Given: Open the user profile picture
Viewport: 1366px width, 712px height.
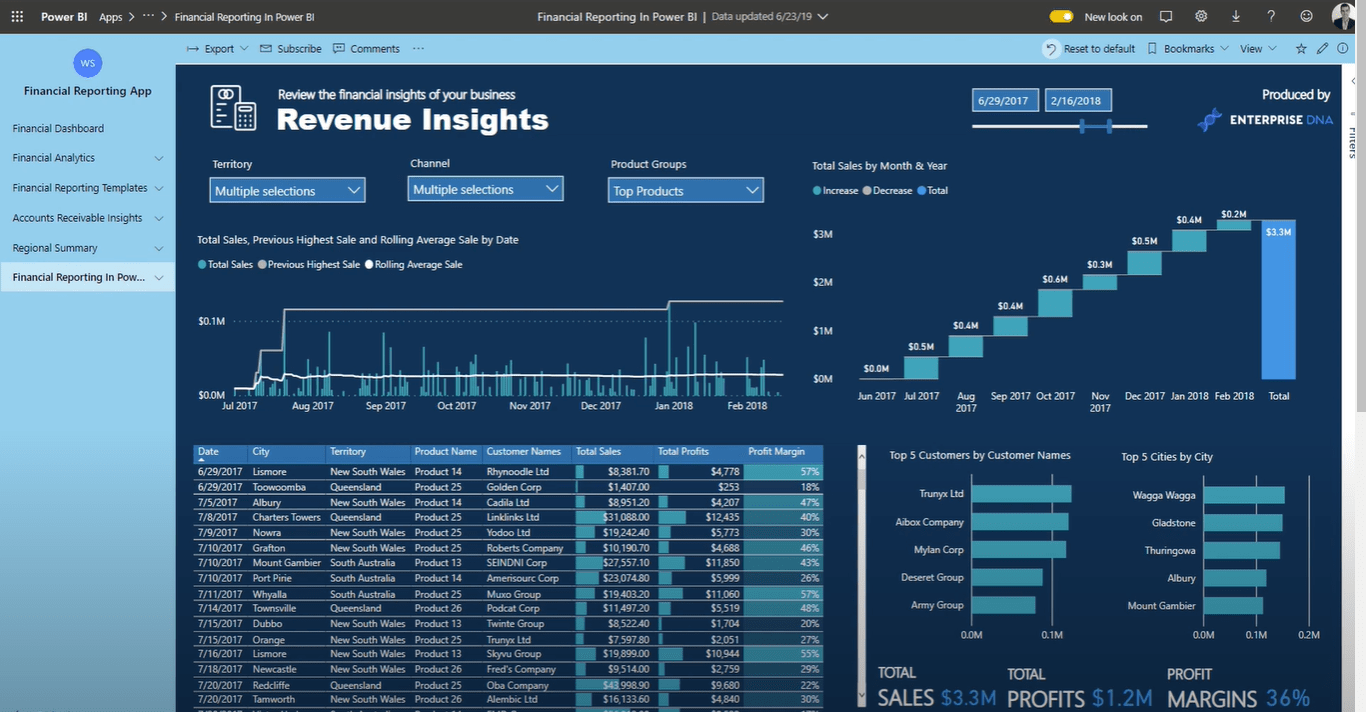Looking at the screenshot, I should point(1343,16).
